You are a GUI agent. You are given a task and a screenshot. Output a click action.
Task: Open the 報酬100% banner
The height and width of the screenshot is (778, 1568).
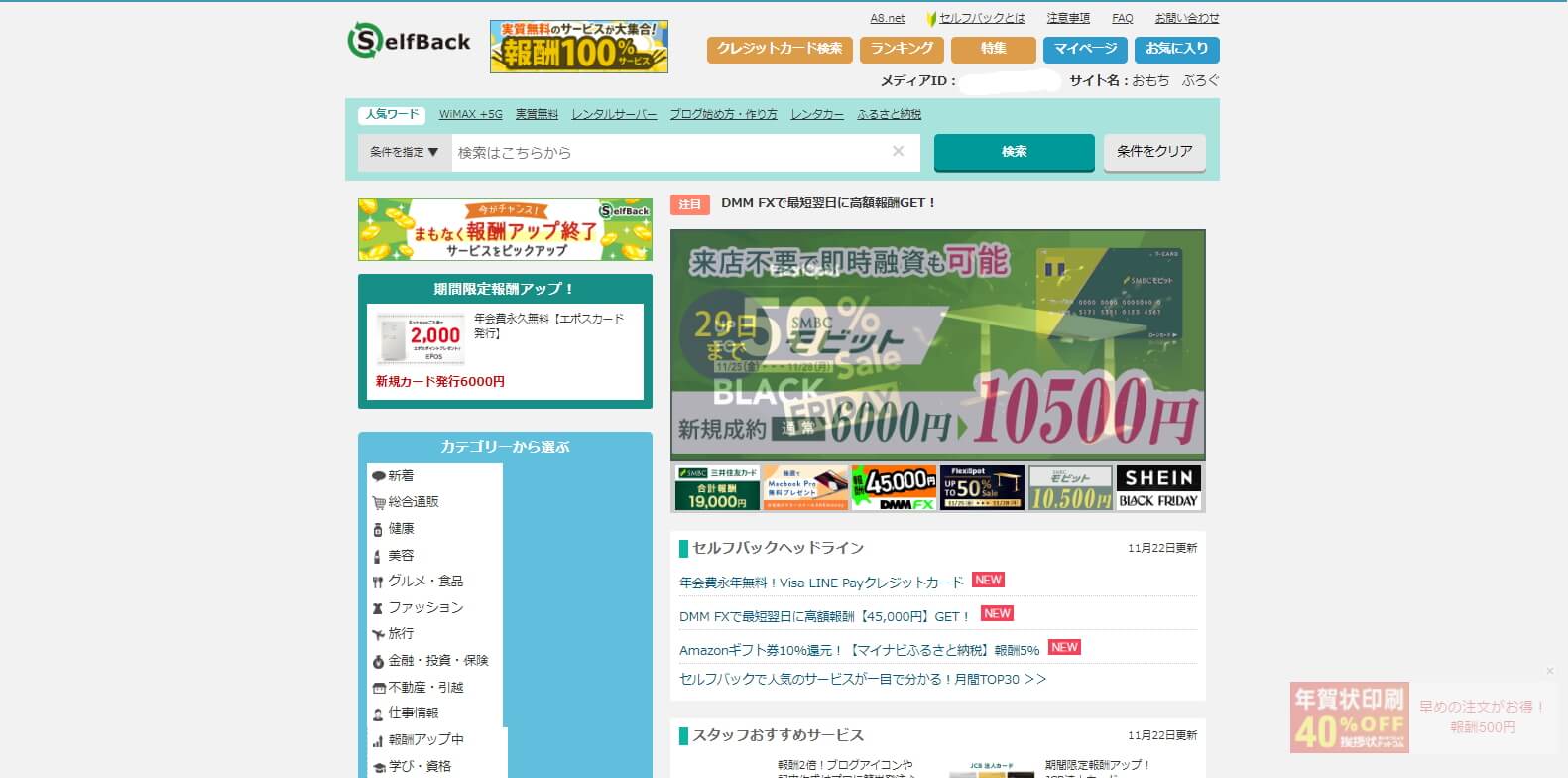coord(579,47)
